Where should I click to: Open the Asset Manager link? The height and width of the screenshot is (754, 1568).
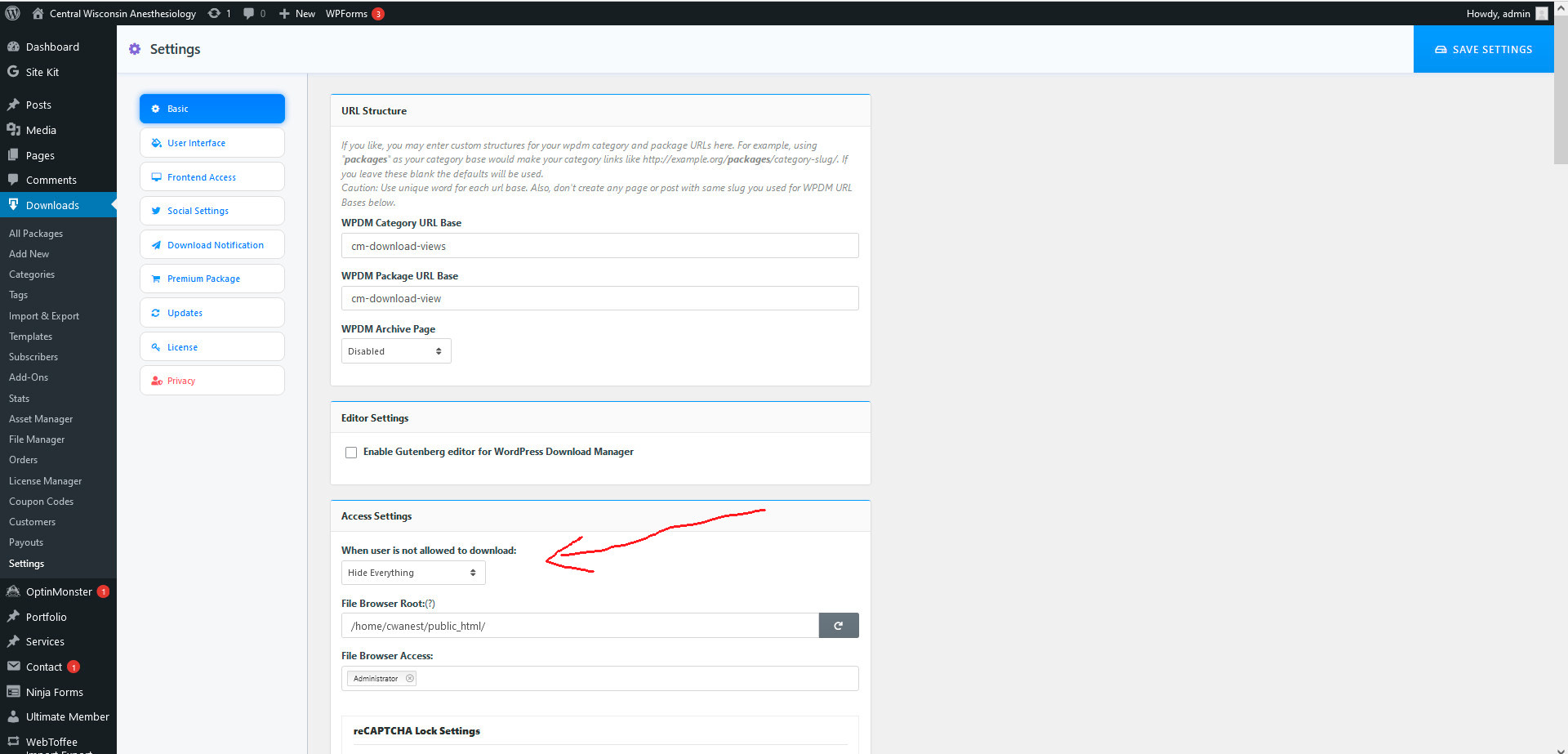(x=41, y=419)
